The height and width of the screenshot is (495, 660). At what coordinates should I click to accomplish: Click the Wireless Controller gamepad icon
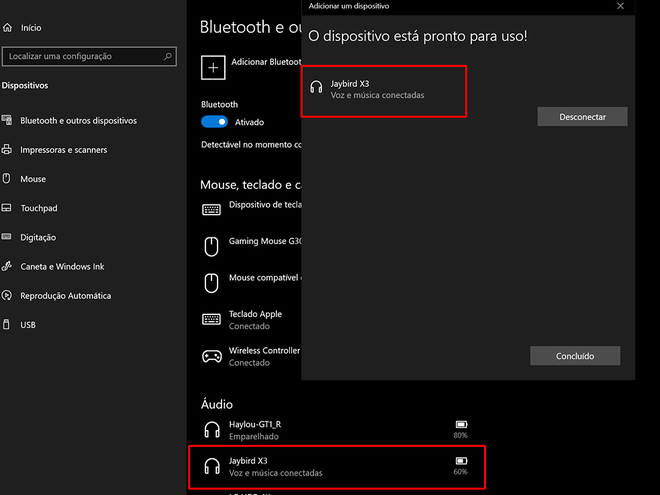point(212,357)
